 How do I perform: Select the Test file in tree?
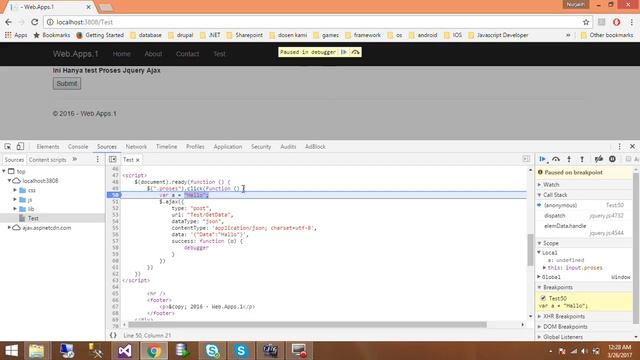pyautogui.click(x=33, y=218)
